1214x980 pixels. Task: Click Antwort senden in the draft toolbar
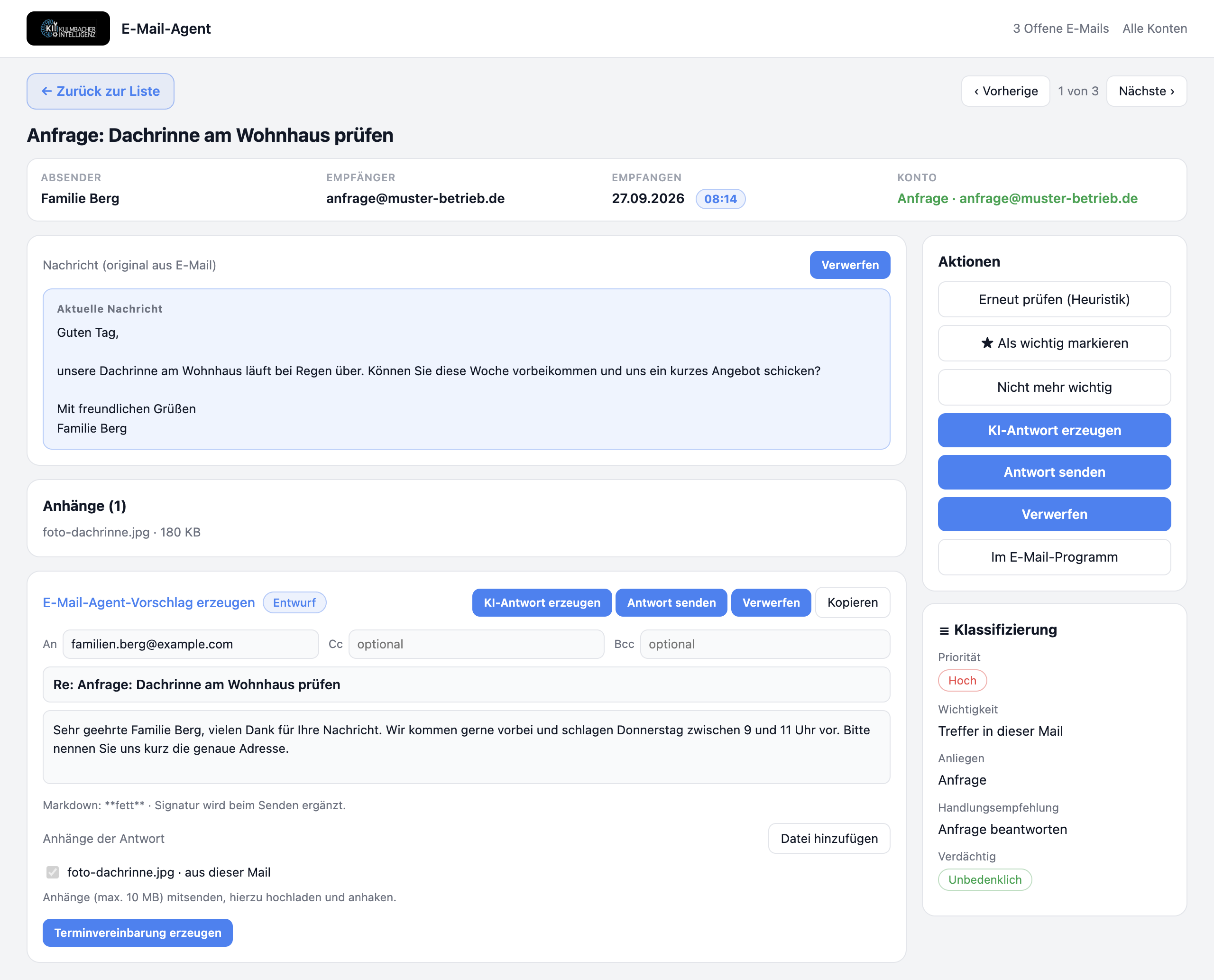(x=671, y=602)
